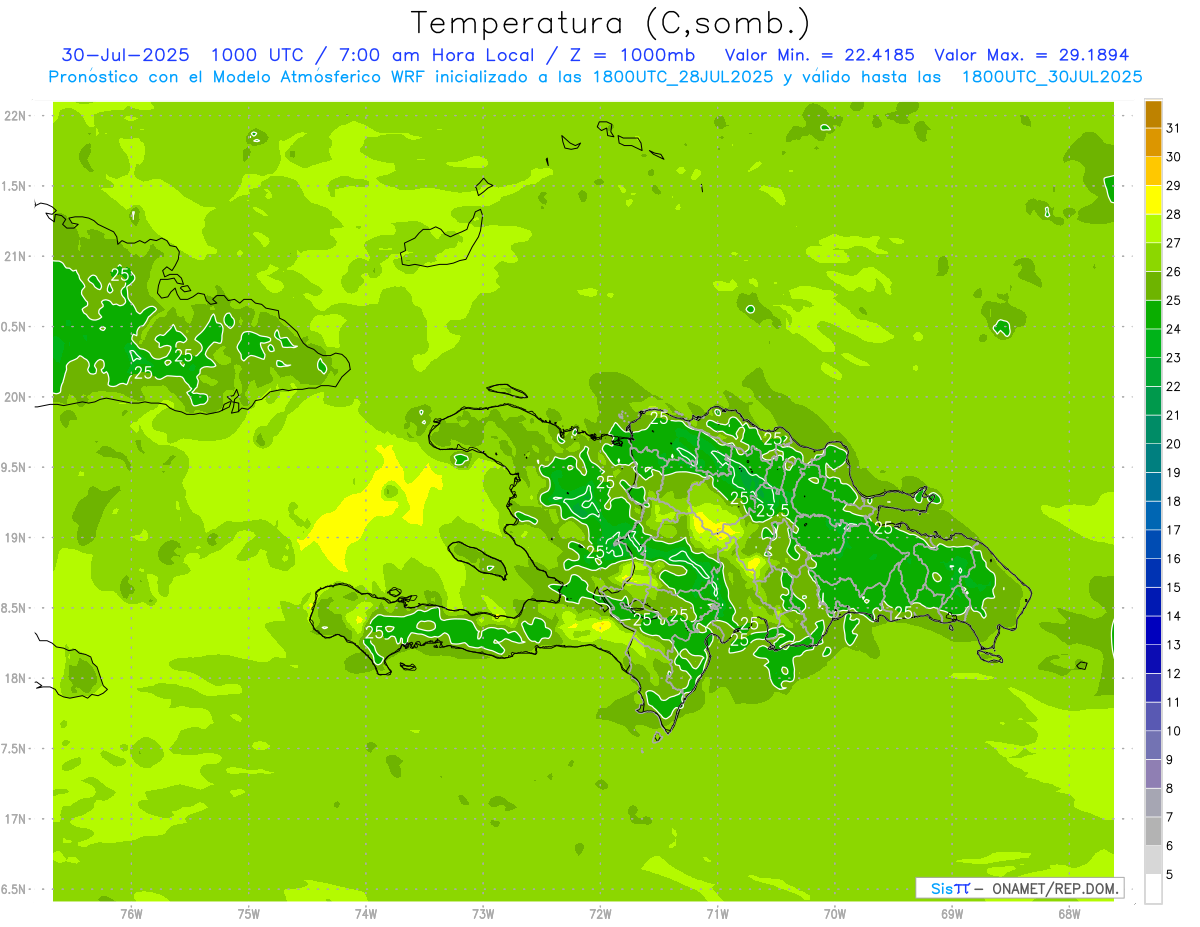Click legend band between 29 and 30
The image size is (1200, 927).
[1153, 171]
